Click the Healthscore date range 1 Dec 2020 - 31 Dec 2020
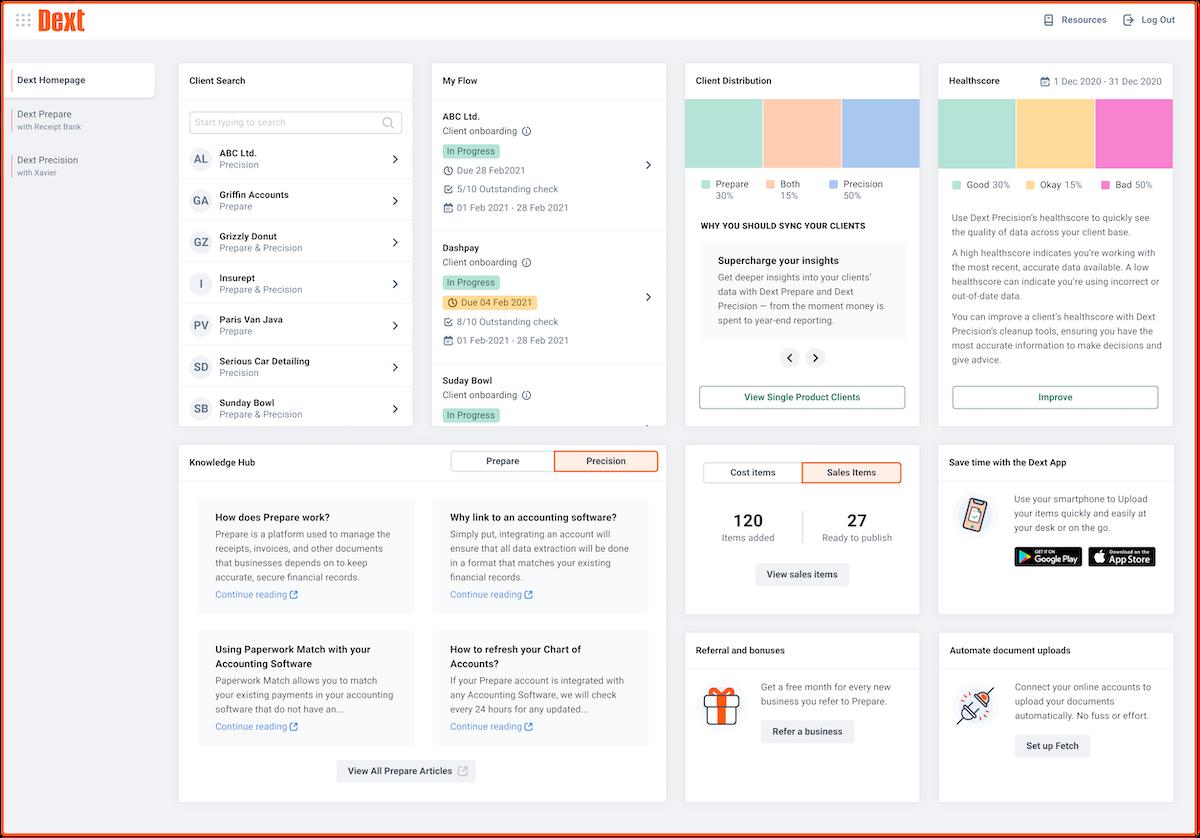Viewport: 1200px width, 838px height. coord(1100,81)
